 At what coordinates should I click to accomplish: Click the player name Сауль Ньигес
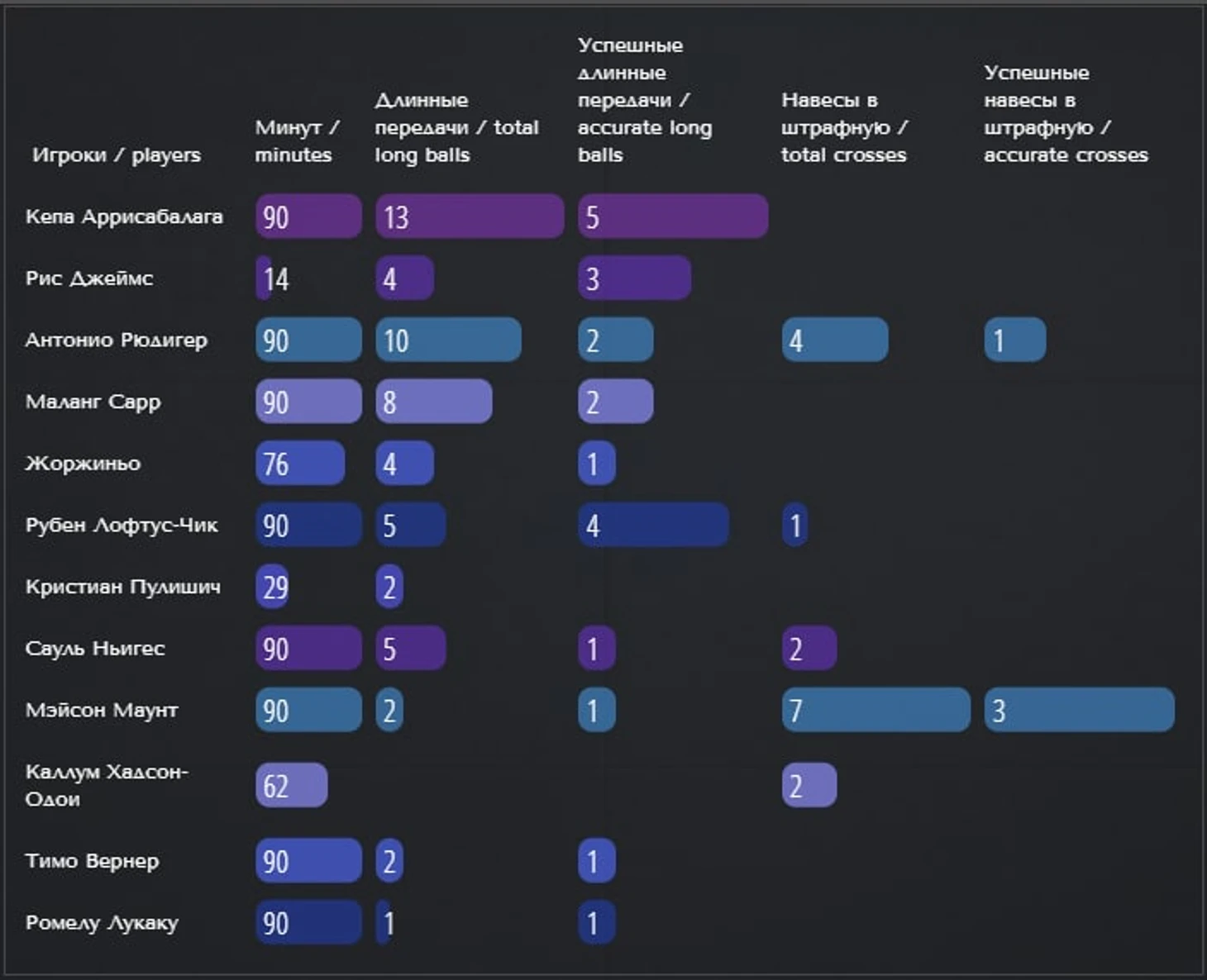coord(95,649)
